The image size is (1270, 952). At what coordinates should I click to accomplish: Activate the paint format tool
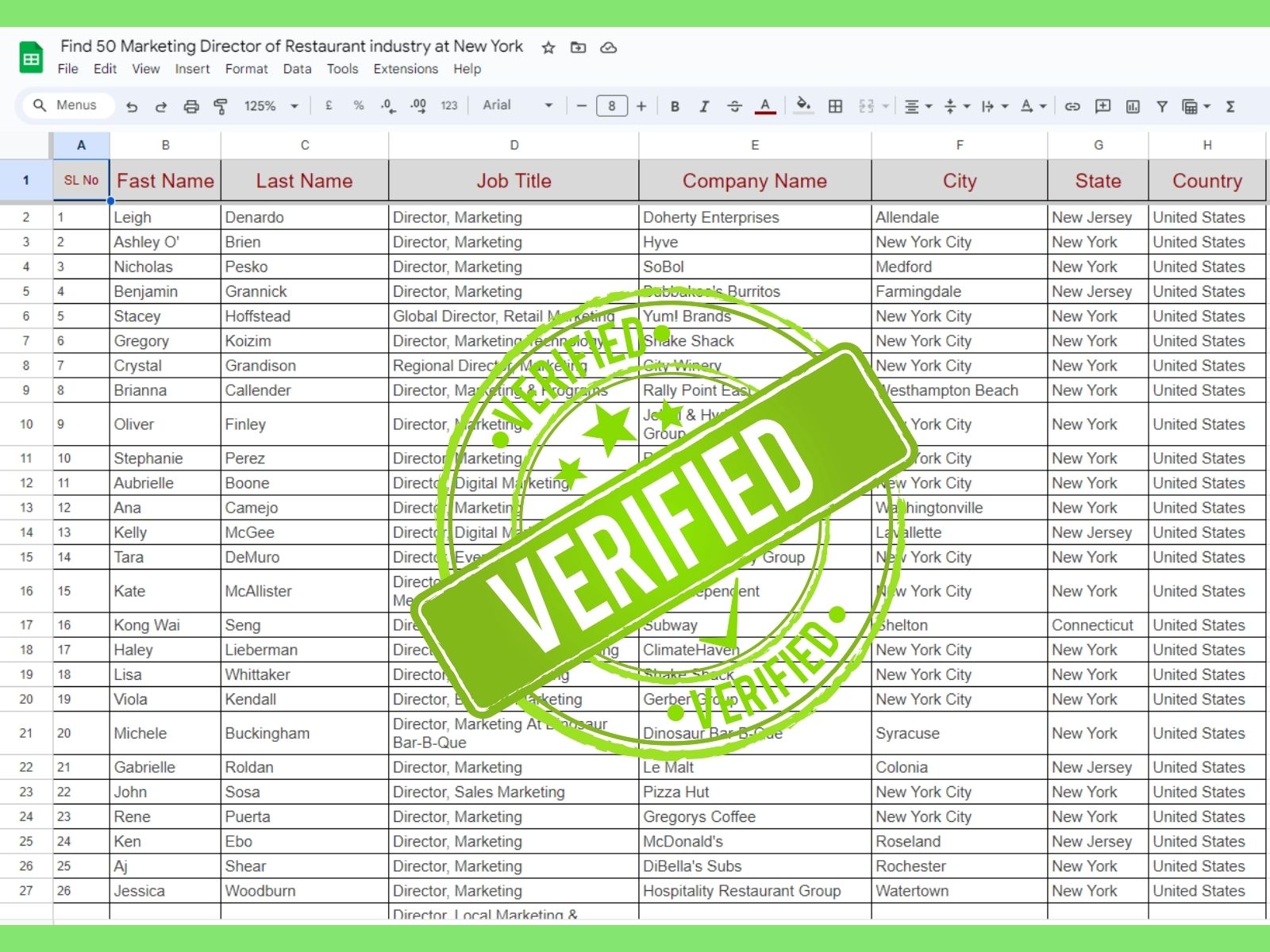pos(221,106)
